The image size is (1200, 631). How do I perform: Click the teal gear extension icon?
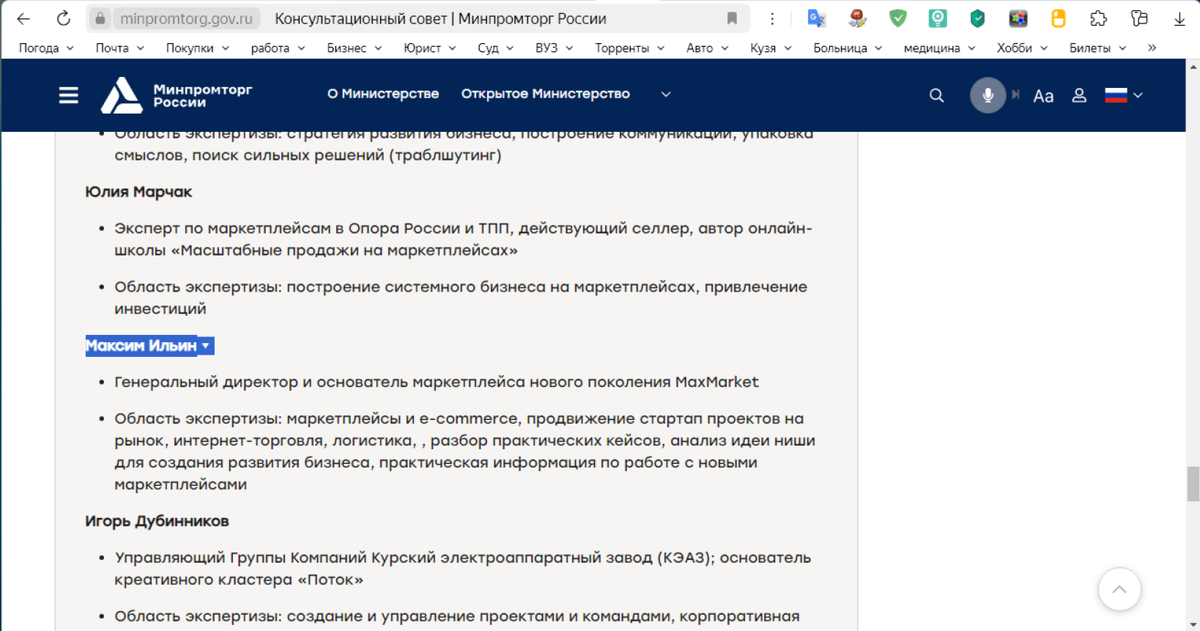(x=937, y=18)
